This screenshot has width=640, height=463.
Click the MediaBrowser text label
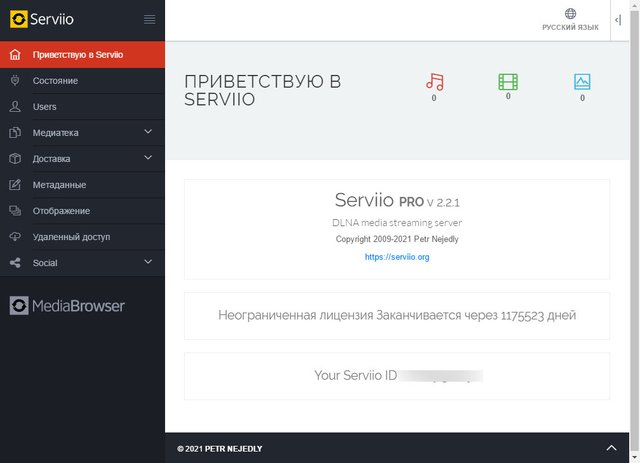78,306
